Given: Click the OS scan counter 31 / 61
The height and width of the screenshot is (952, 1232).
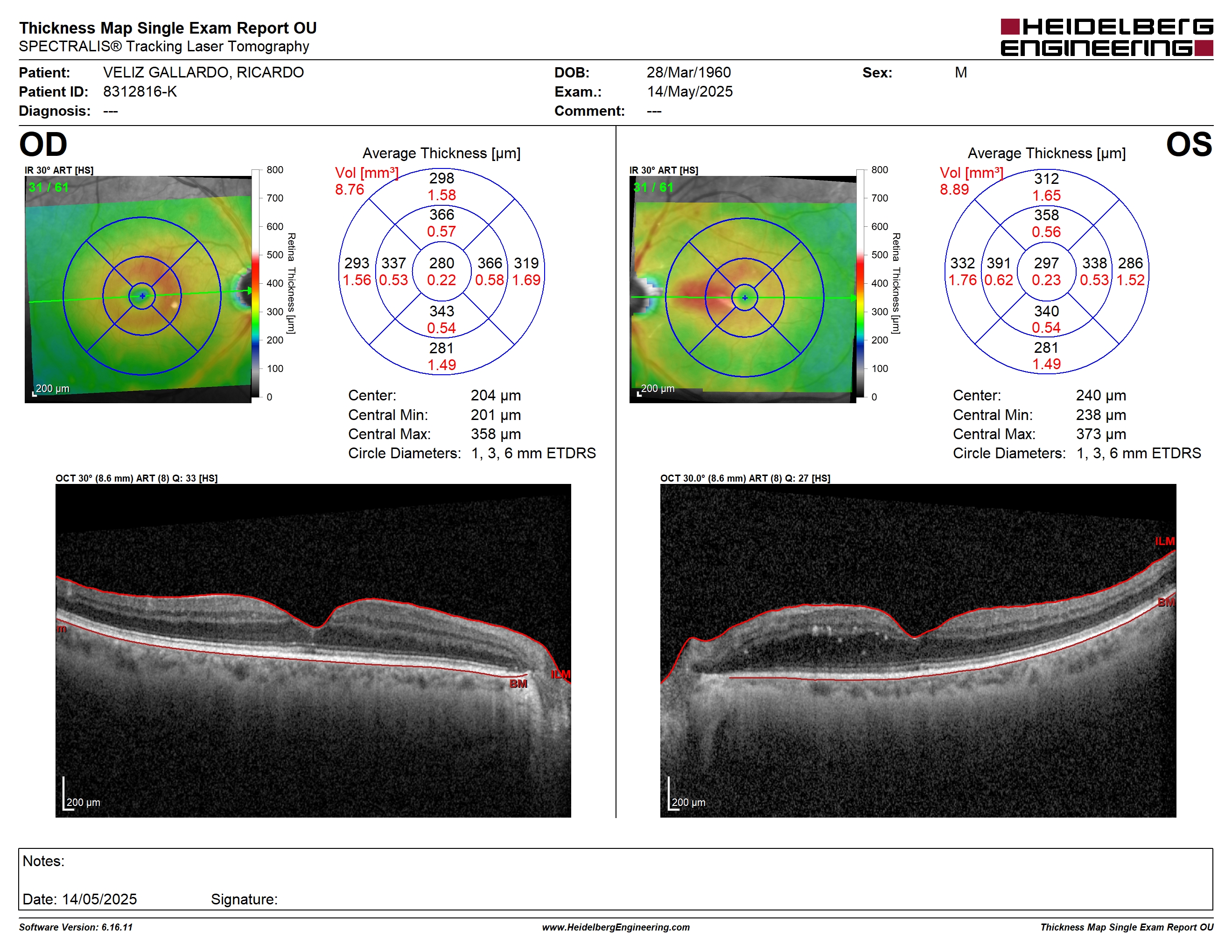Looking at the screenshot, I should (653, 188).
